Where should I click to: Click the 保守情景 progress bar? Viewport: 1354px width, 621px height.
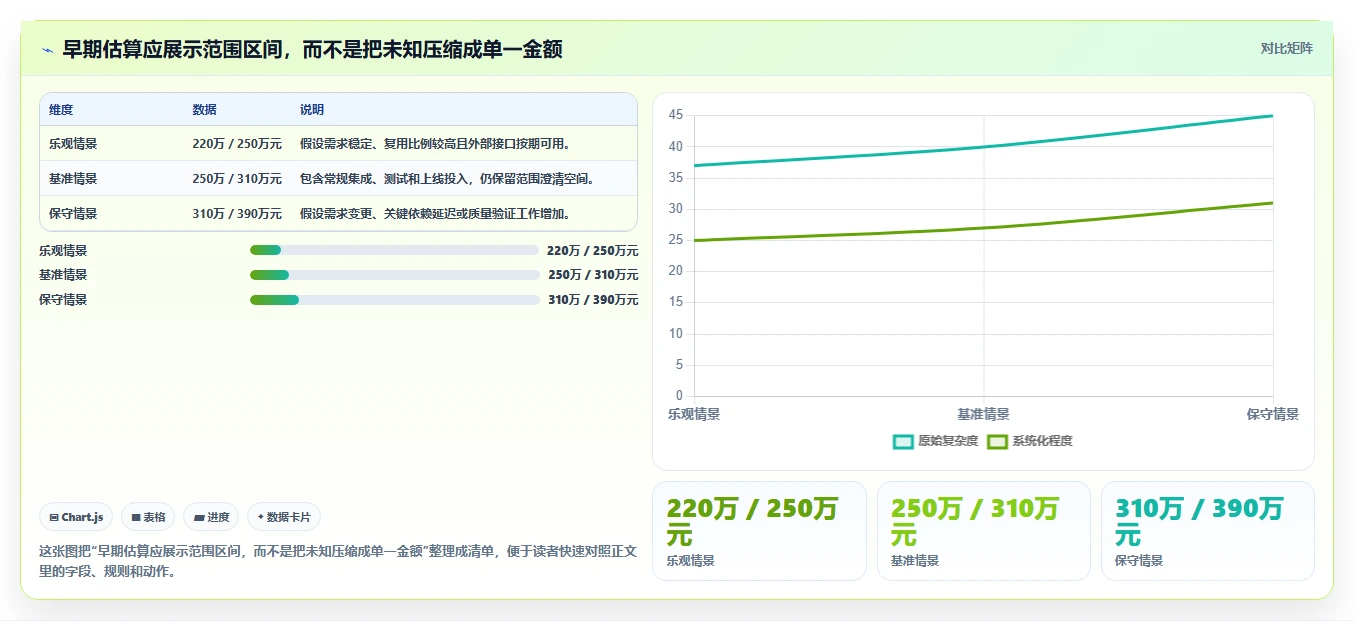pyautogui.click(x=394, y=300)
